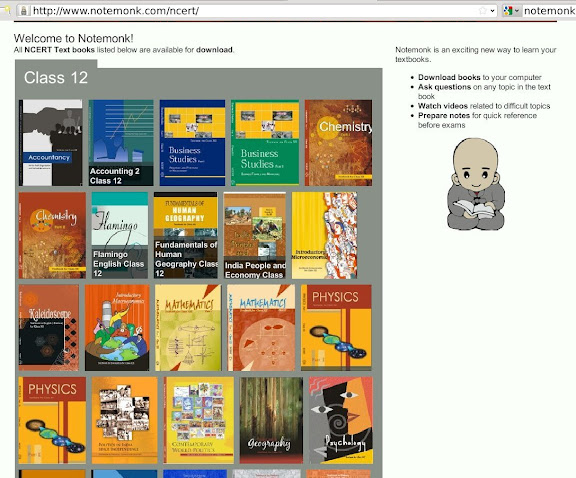Open Contemporary World Politics book

click(198, 420)
